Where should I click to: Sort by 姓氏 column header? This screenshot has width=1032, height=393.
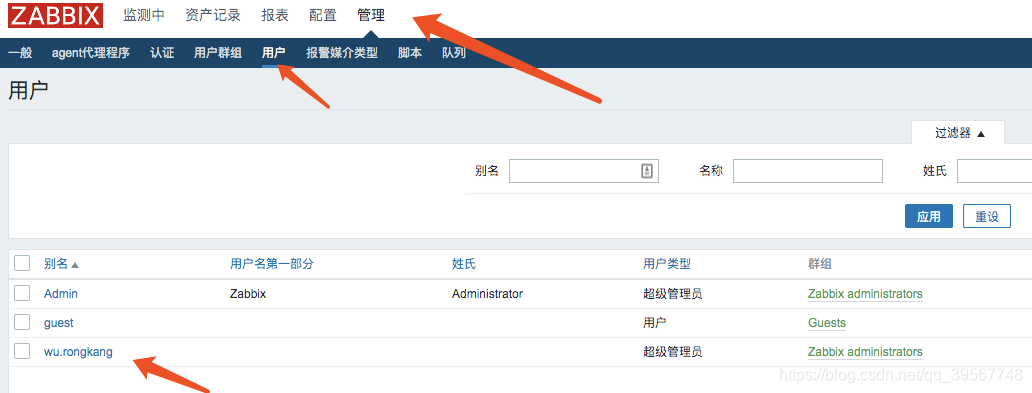coord(463,264)
